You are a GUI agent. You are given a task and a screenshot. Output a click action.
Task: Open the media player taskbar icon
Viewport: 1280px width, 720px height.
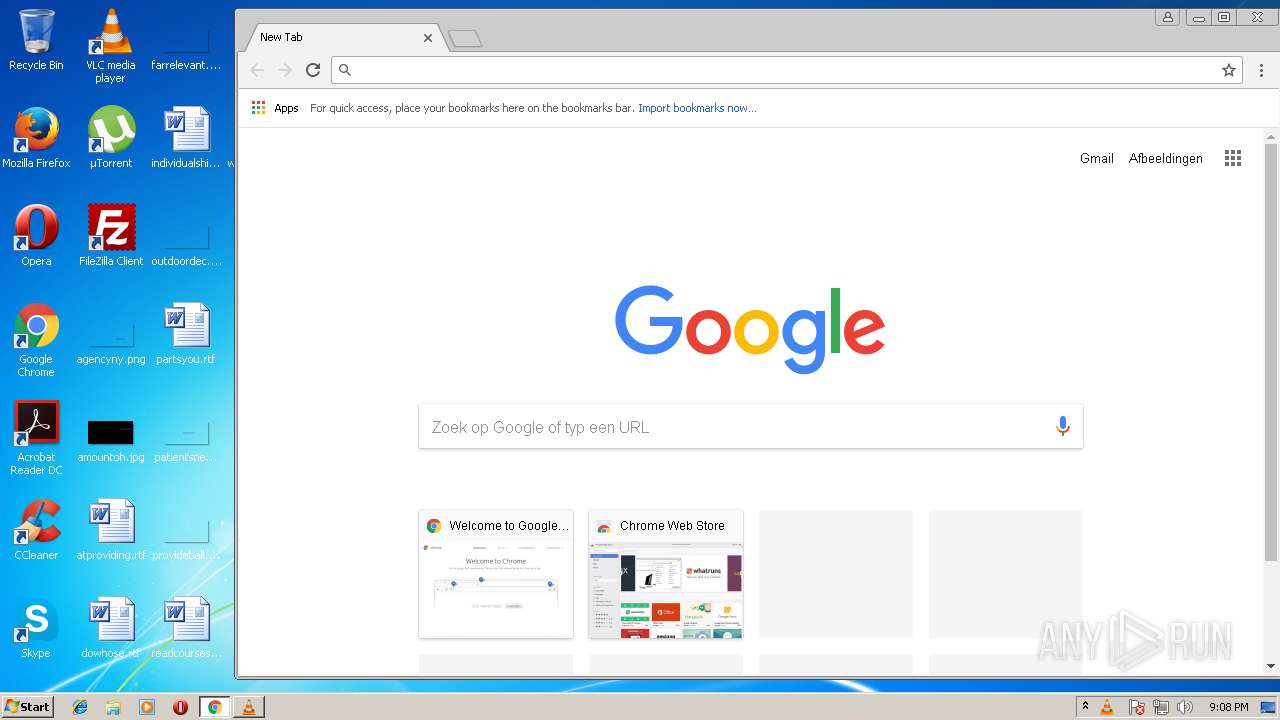(x=147, y=707)
